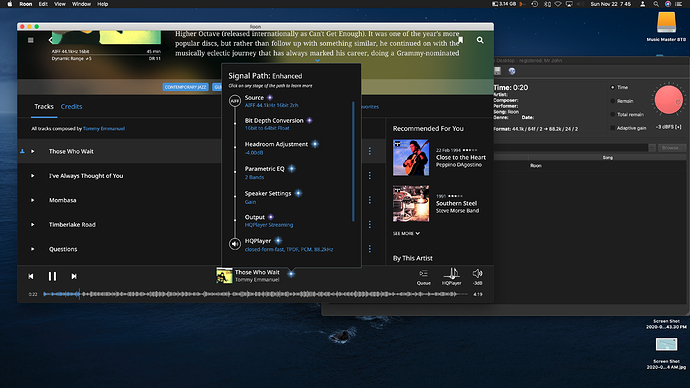690x388 pixels.
Task: Select the Remain radio button
Action: tap(613, 101)
